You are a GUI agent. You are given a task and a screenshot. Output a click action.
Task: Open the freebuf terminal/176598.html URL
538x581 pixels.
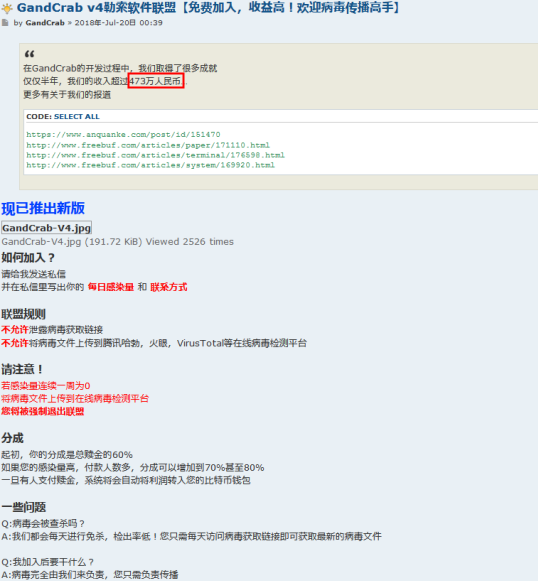tap(156, 155)
